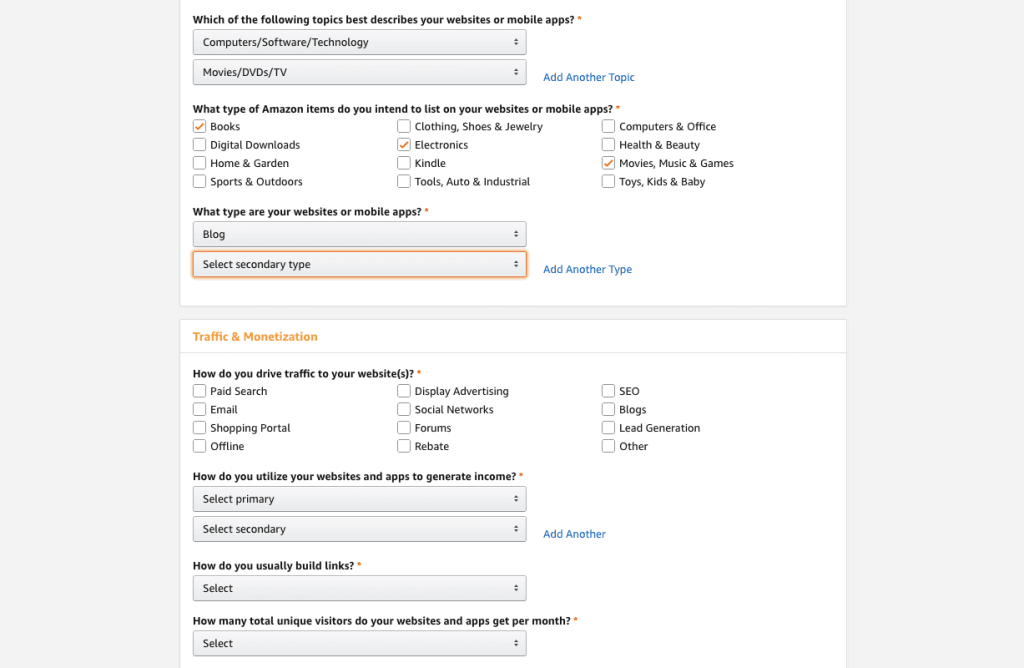The height and width of the screenshot is (668, 1024).
Task: Uncheck the Books checkbox
Action: tap(200, 127)
